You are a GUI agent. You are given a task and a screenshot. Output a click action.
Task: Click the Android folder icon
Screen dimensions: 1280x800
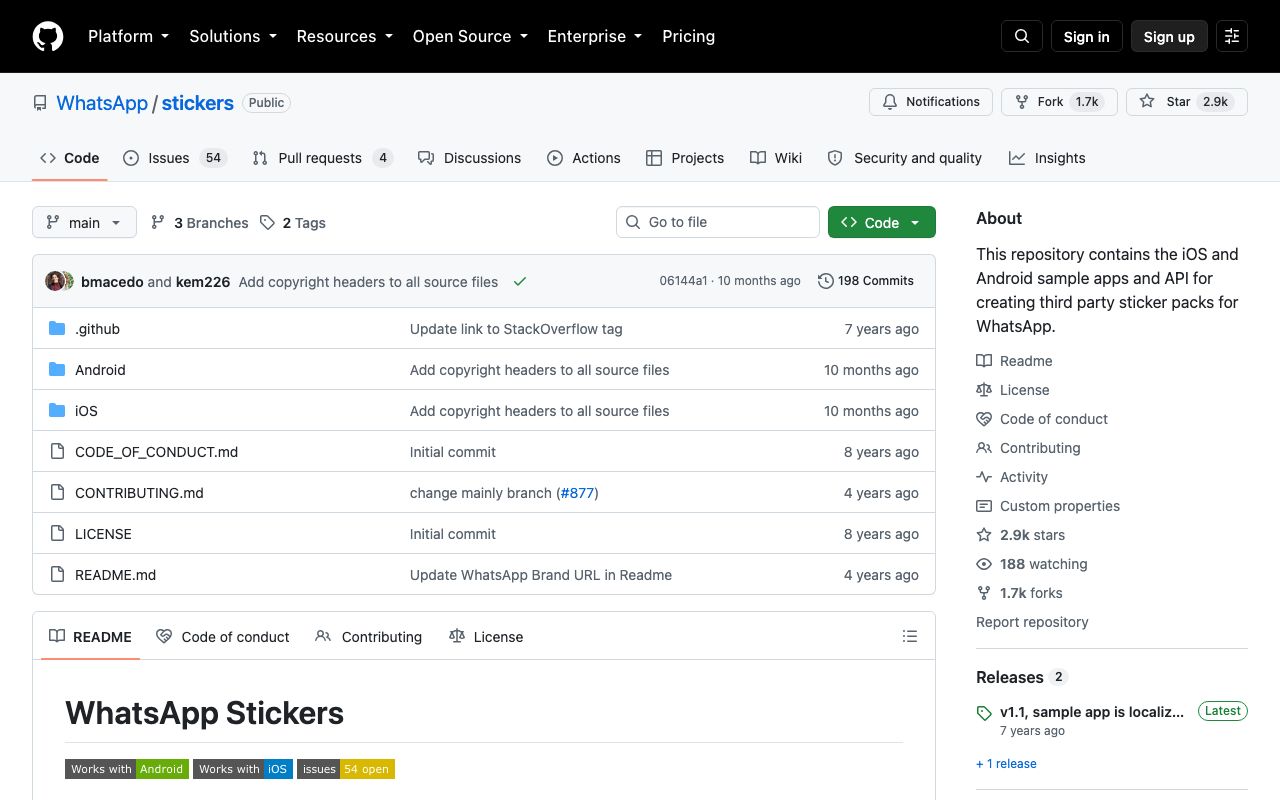tap(57, 370)
